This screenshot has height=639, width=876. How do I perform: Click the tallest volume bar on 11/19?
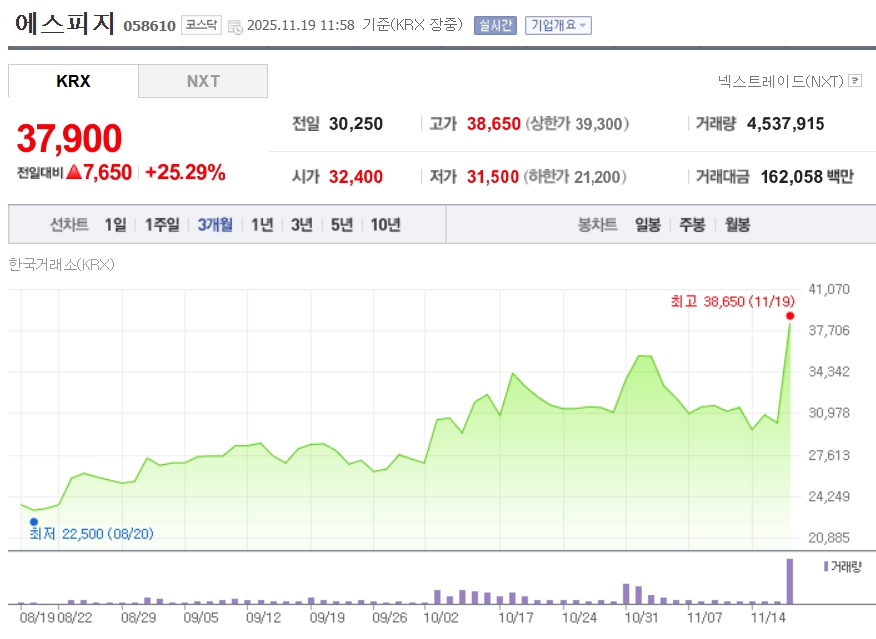pyautogui.click(x=790, y=581)
